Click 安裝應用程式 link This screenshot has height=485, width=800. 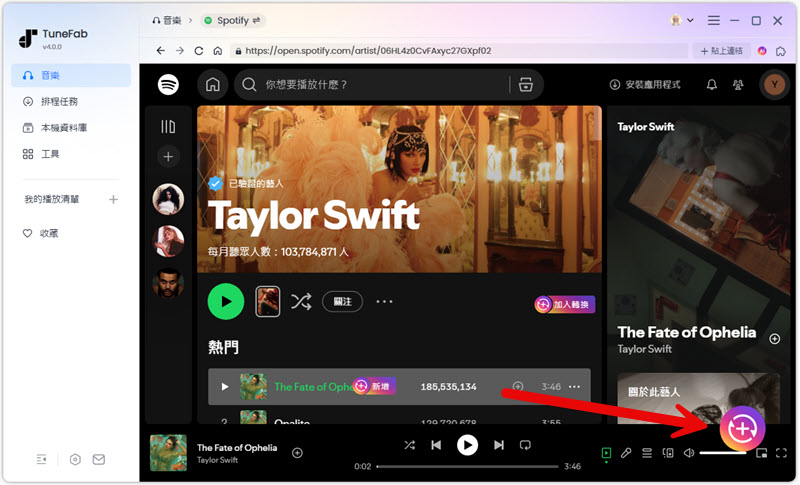click(x=645, y=85)
